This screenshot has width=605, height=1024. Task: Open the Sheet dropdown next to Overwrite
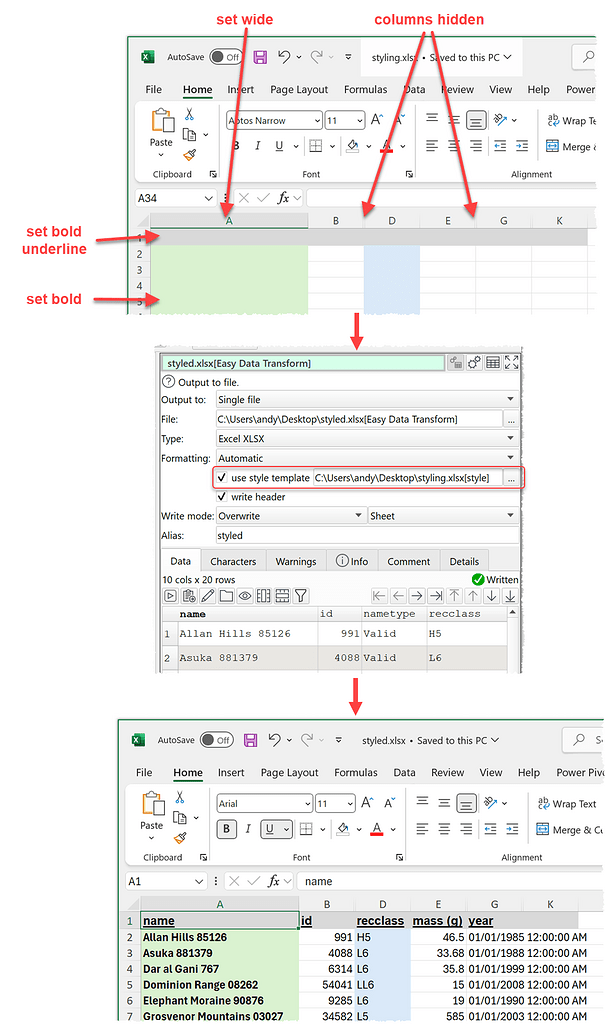pyautogui.click(x=444, y=515)
